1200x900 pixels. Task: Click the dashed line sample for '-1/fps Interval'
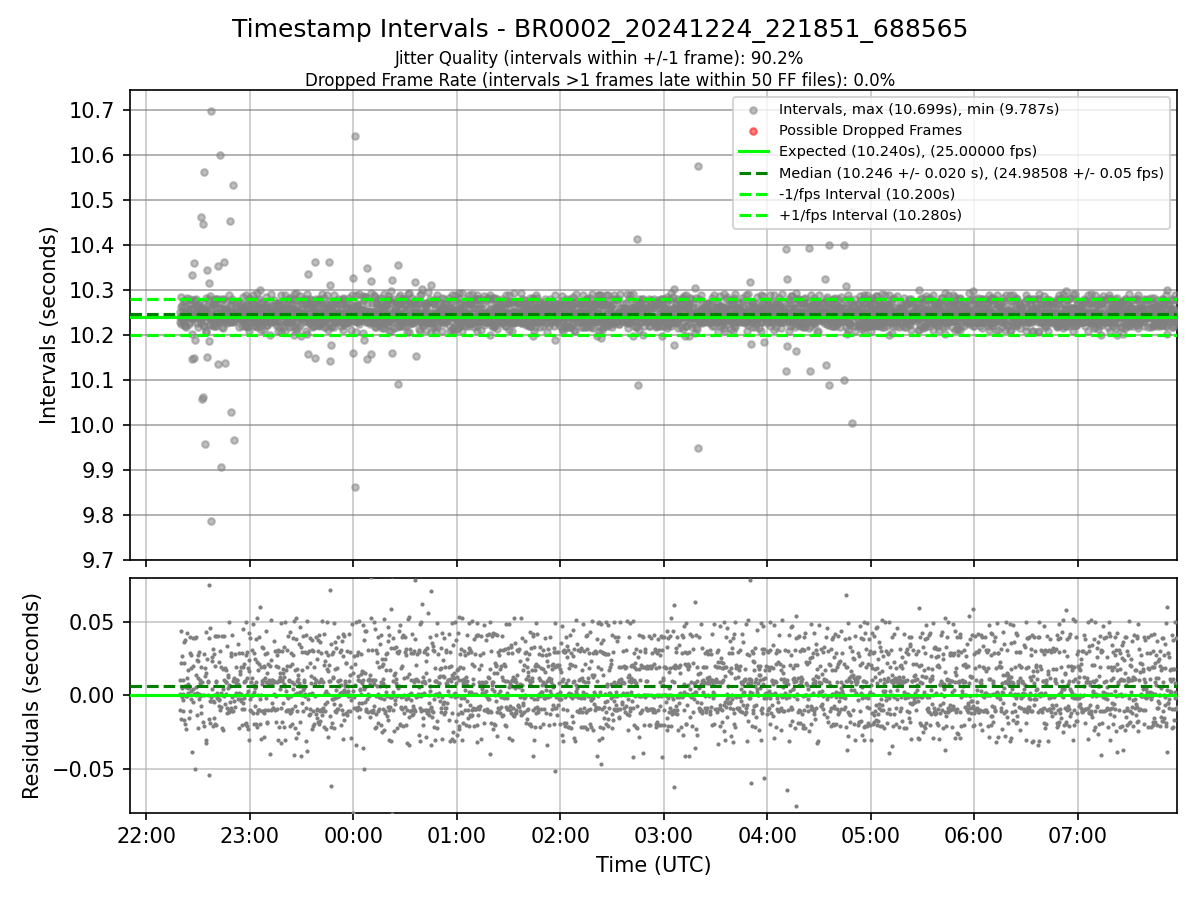[x=753, y=194]
